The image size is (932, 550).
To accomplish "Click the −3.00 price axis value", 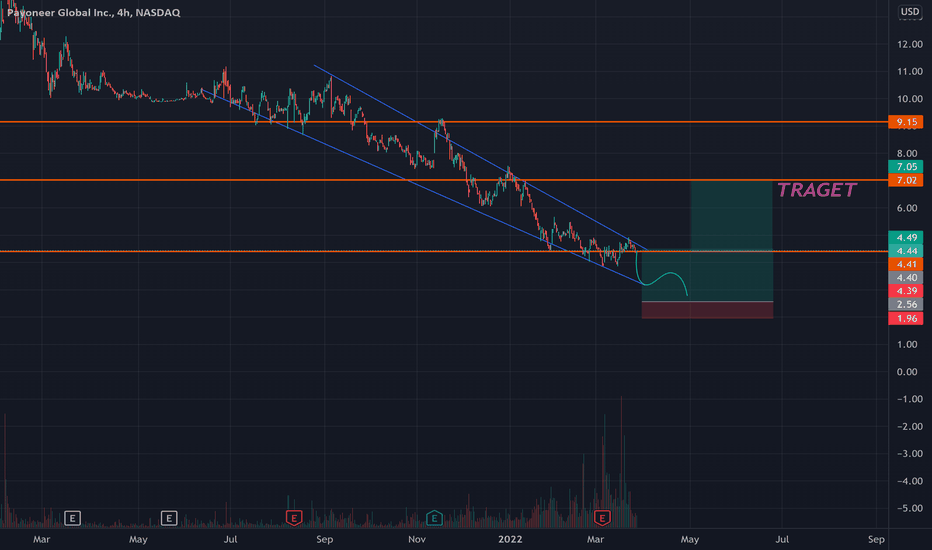I will (x=910, y=454).
